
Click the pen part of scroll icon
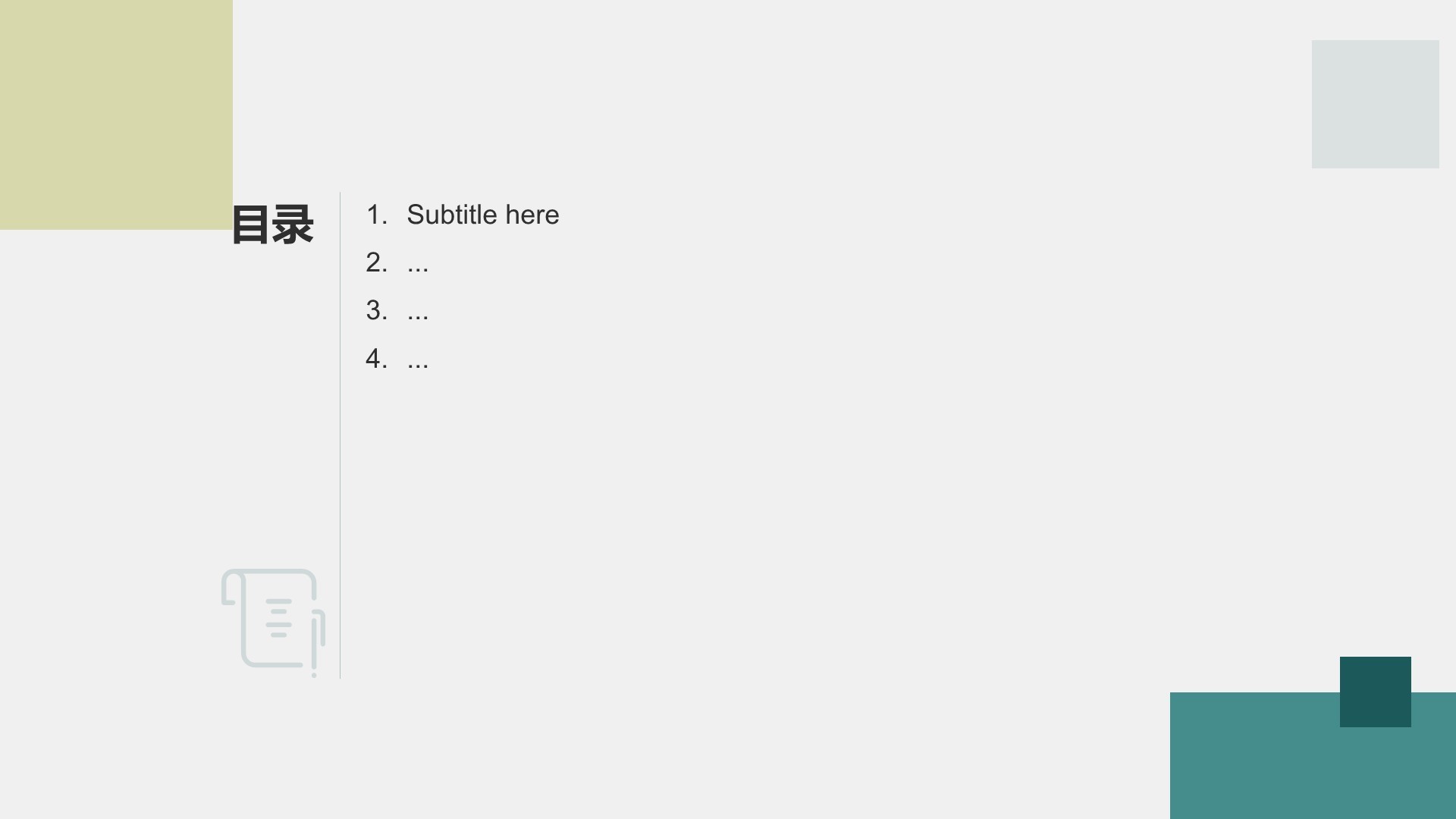click(x=316, y=642)
